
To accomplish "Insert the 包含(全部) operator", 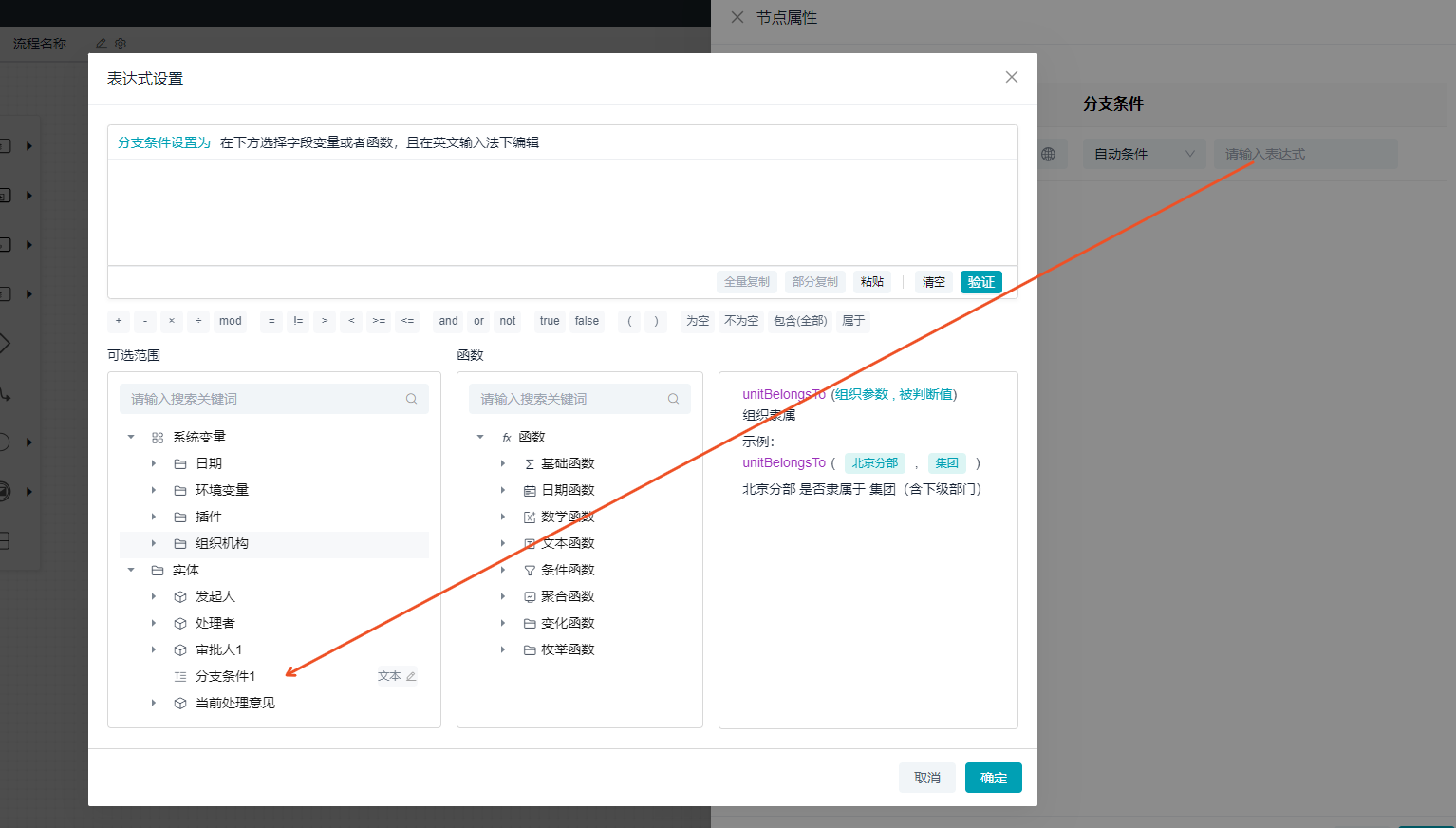I will point(800,321).
